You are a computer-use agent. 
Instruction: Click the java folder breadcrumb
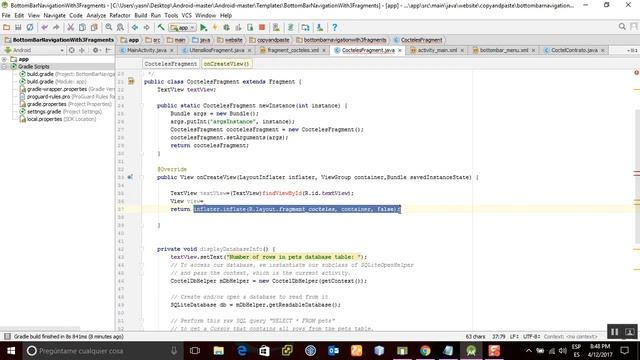tap(201, 40)
